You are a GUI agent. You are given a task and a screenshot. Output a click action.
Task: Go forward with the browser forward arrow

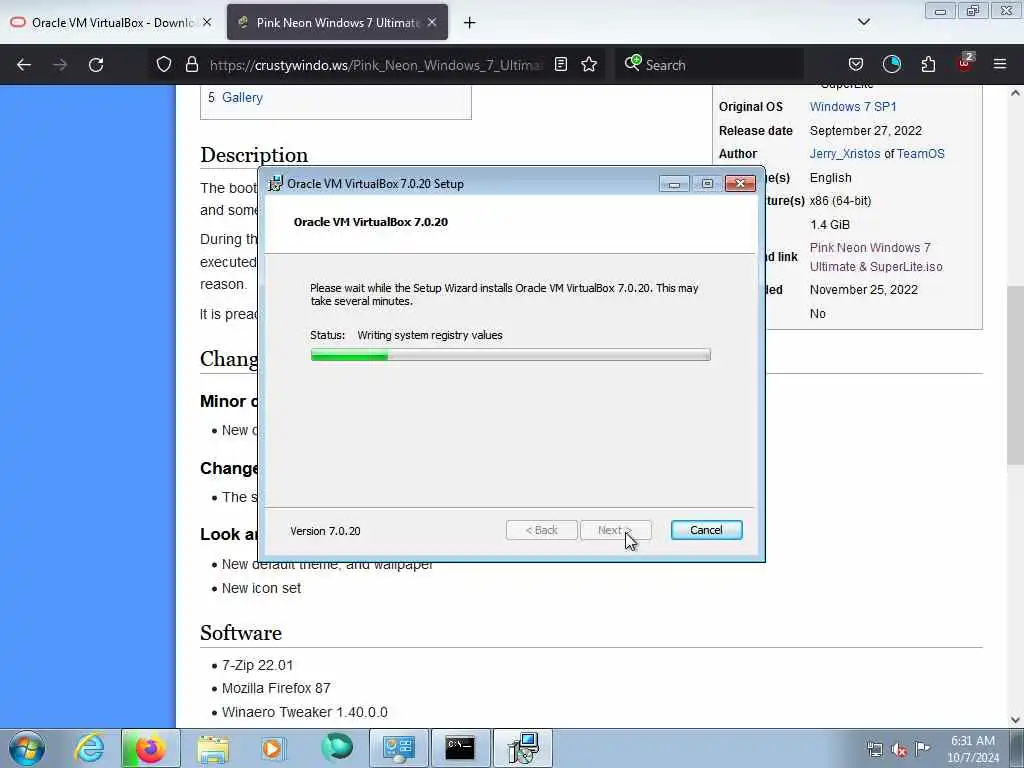tap(59, 65)
